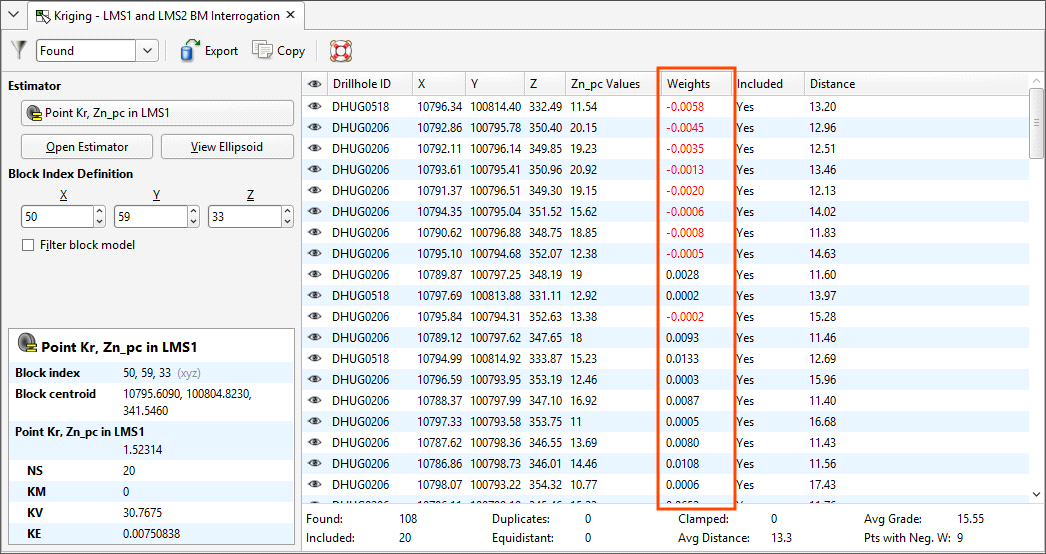The height and width of the screenshot is (554, 1046).
Task: Increase the Z block index with the up arrow
Action: 287,212
